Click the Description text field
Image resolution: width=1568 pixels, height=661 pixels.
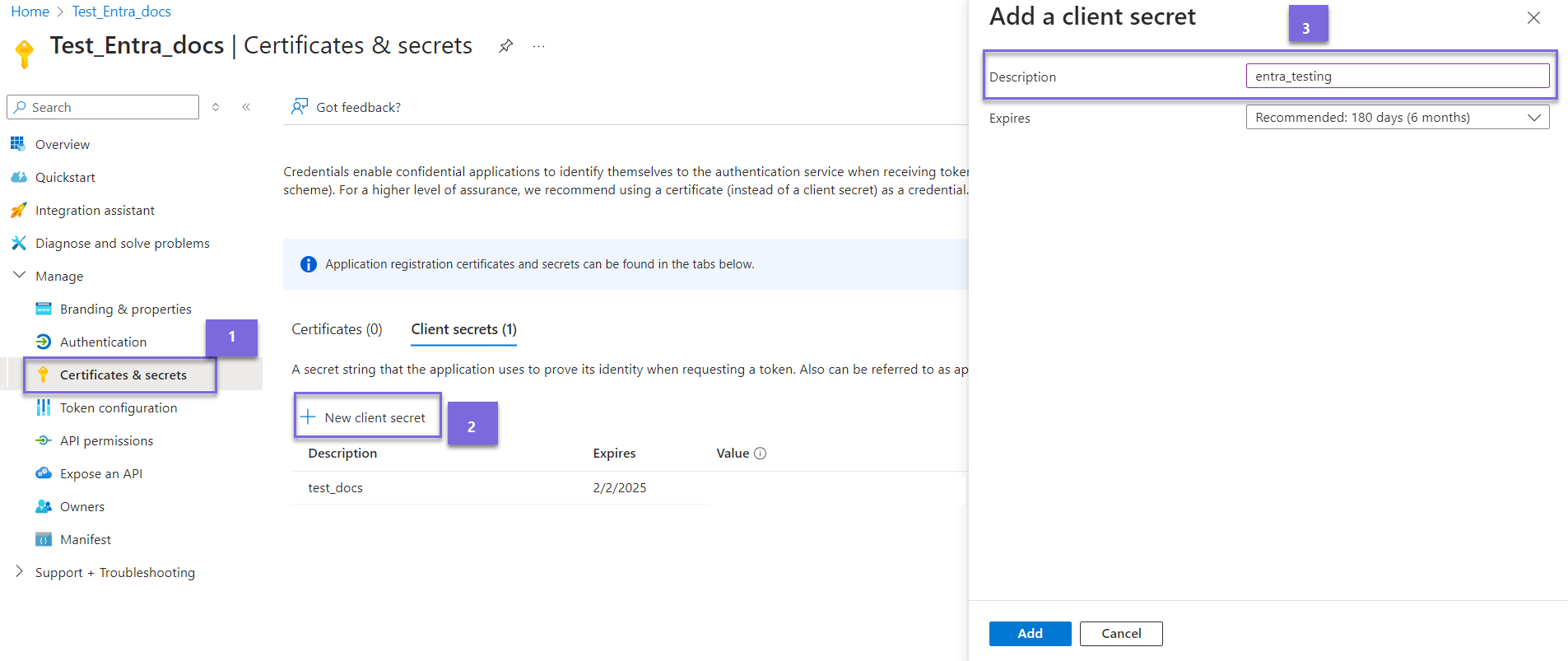(x=1397, y=77)
